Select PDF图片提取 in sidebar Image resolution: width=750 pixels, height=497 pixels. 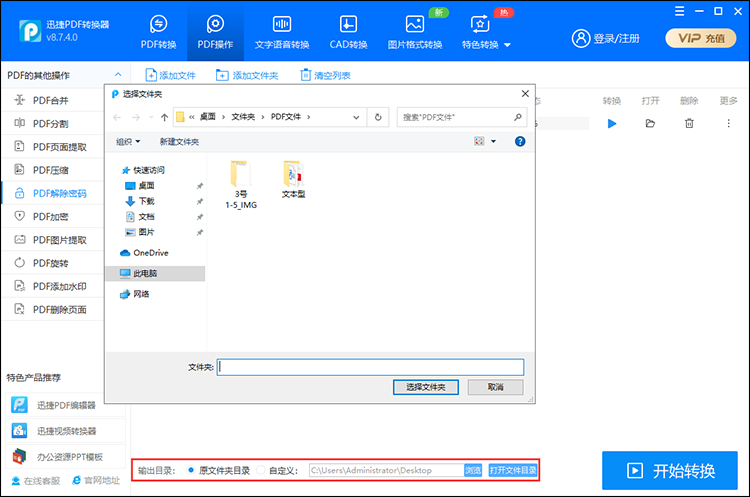pyautogui.click(x=53, y=240)
